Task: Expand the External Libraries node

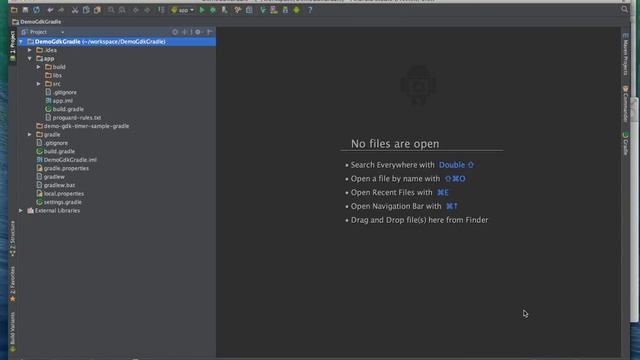Action: coord(21,211)
